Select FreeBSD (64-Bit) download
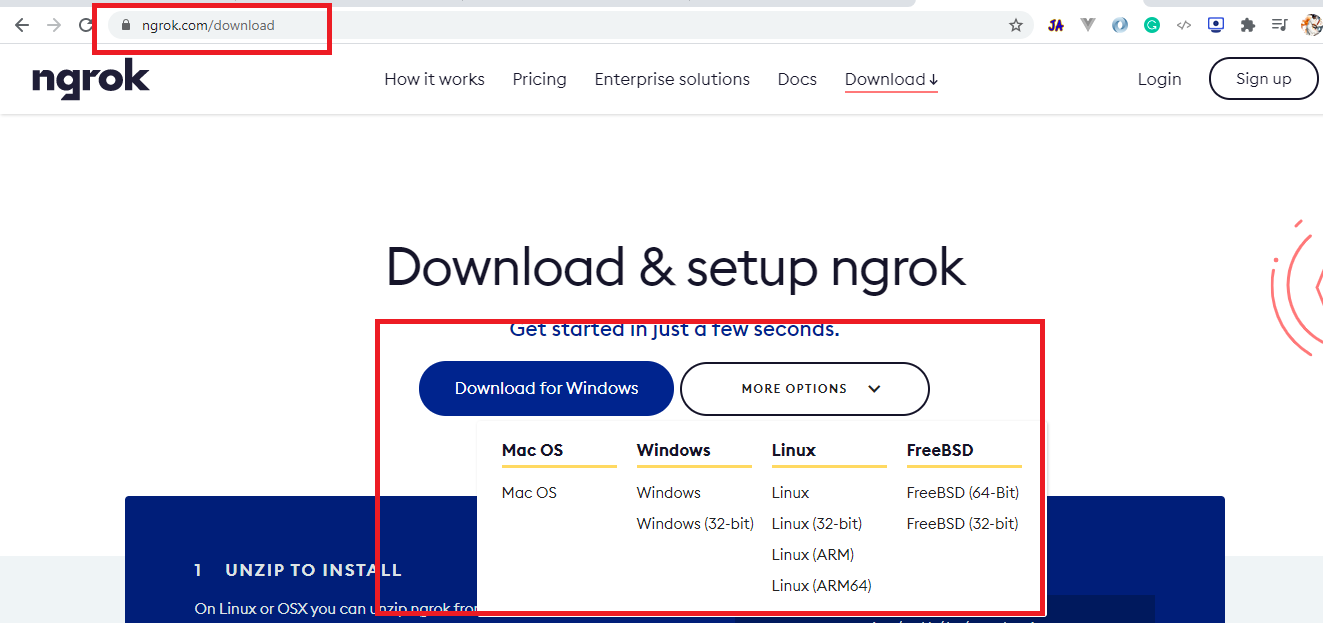Screen dimensions: 1323x623 pyautogui.click(x=963, y=492)
